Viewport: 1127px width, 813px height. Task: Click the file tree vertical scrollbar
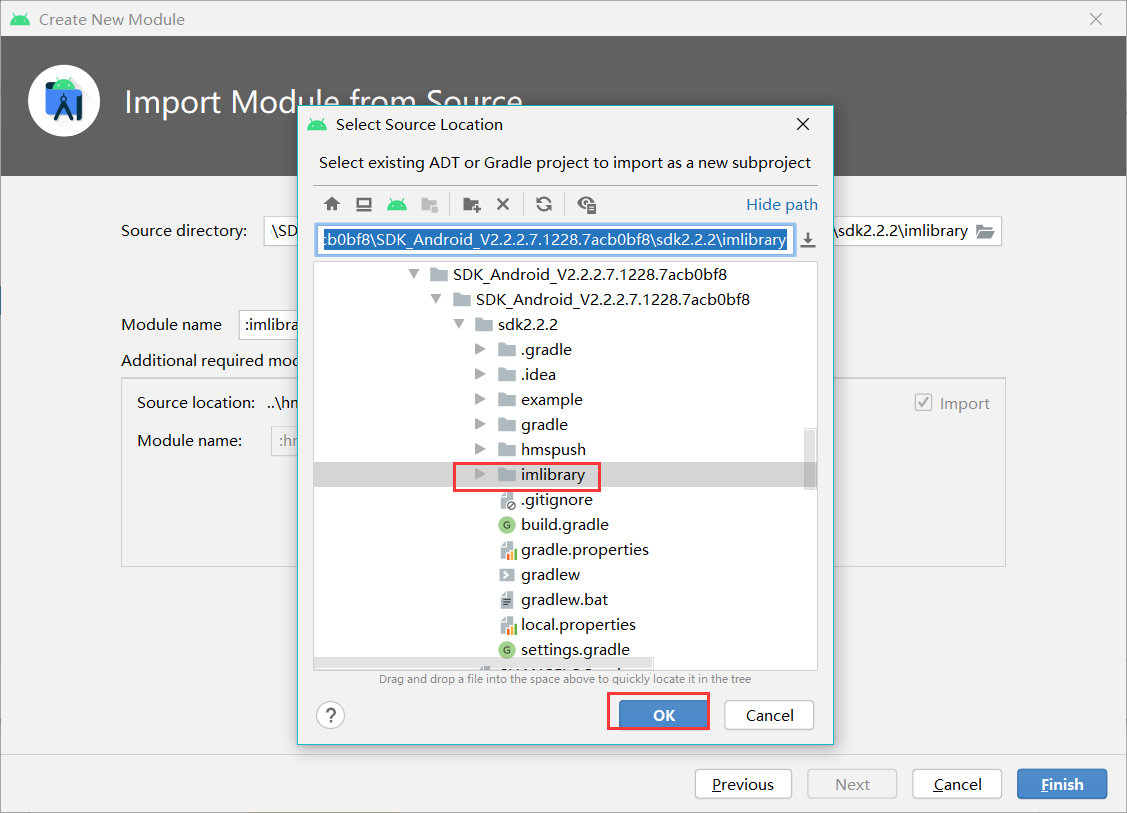[x=809, y=459]
